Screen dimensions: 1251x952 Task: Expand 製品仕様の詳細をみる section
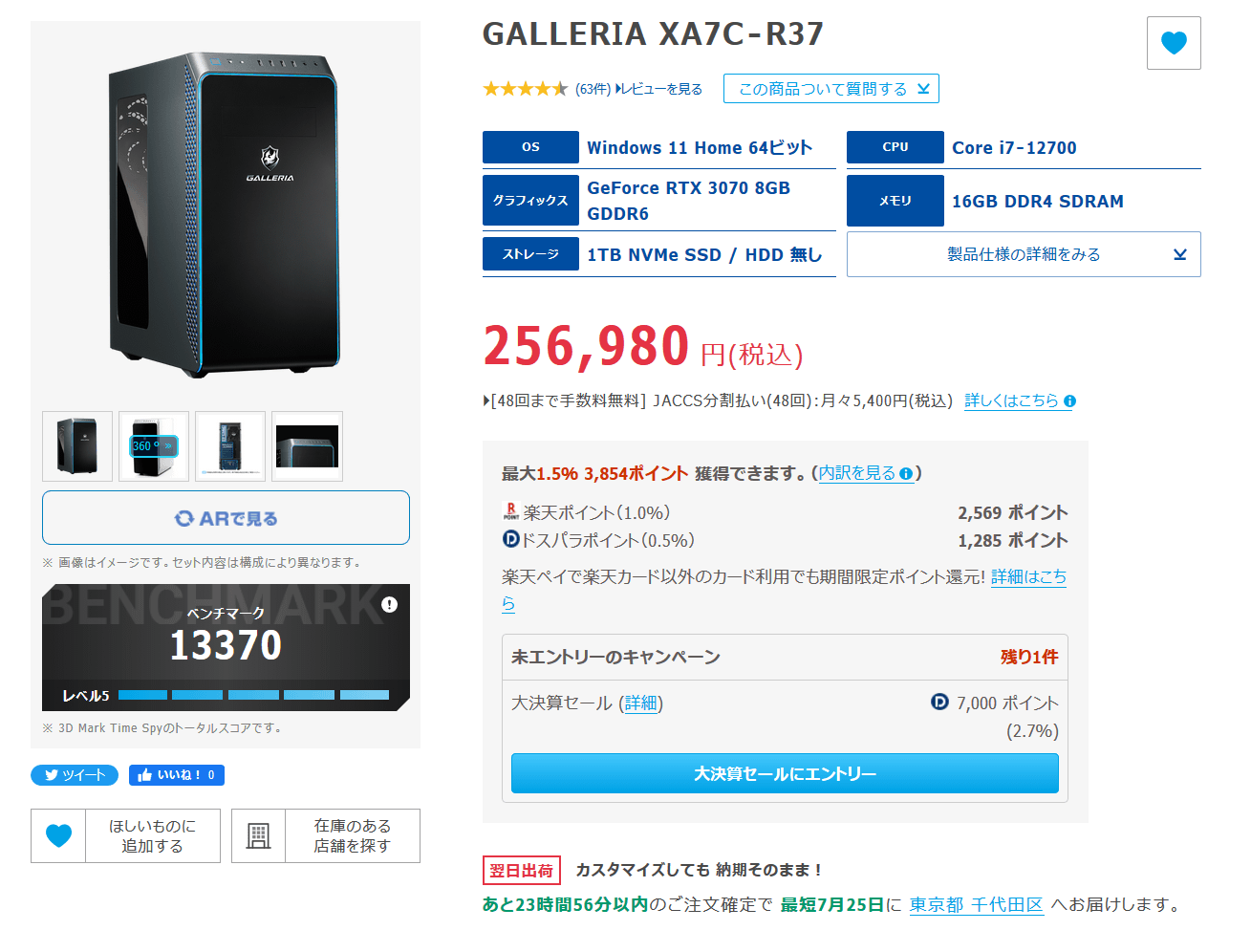click(x=1024, y=254)
